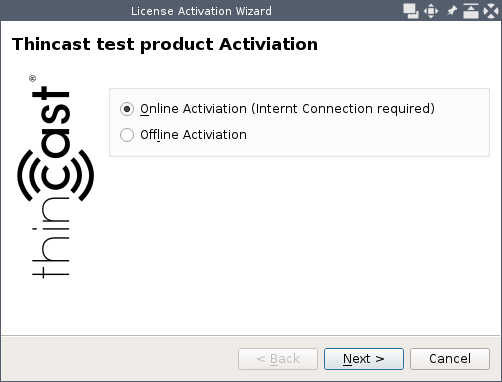Click the registered trademark symbol above logo
502x382 pixels.
coord(32,79)
